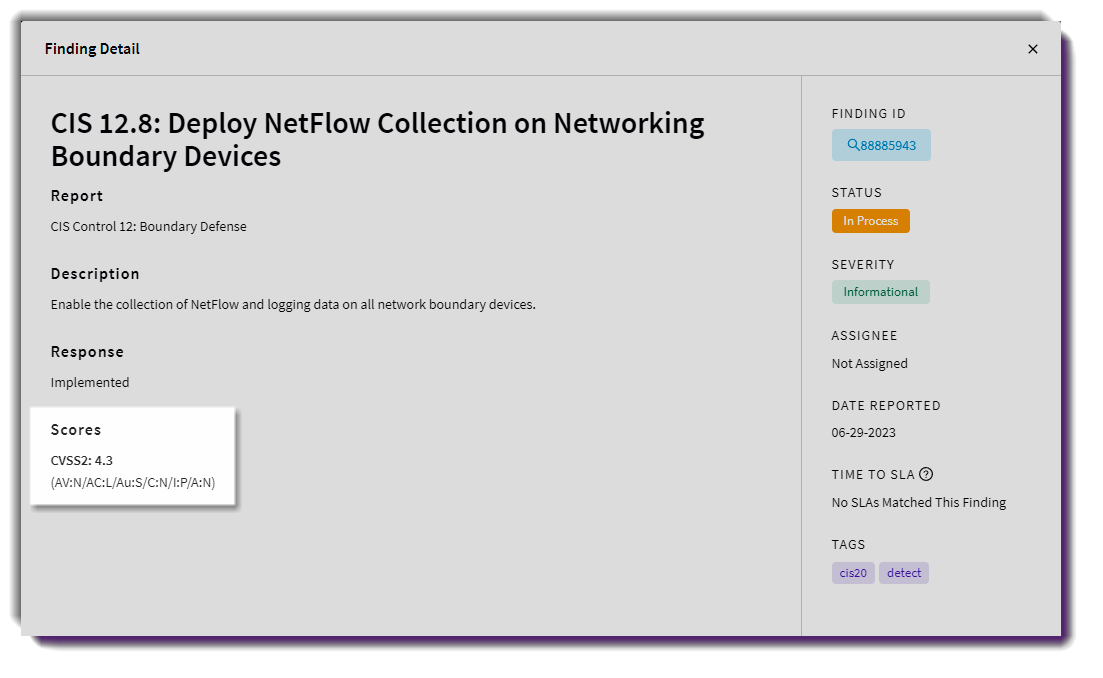This screenshot has height=678, width=1103.
Task: Click the TIME TO SLA label
Action: coord(873,475)
